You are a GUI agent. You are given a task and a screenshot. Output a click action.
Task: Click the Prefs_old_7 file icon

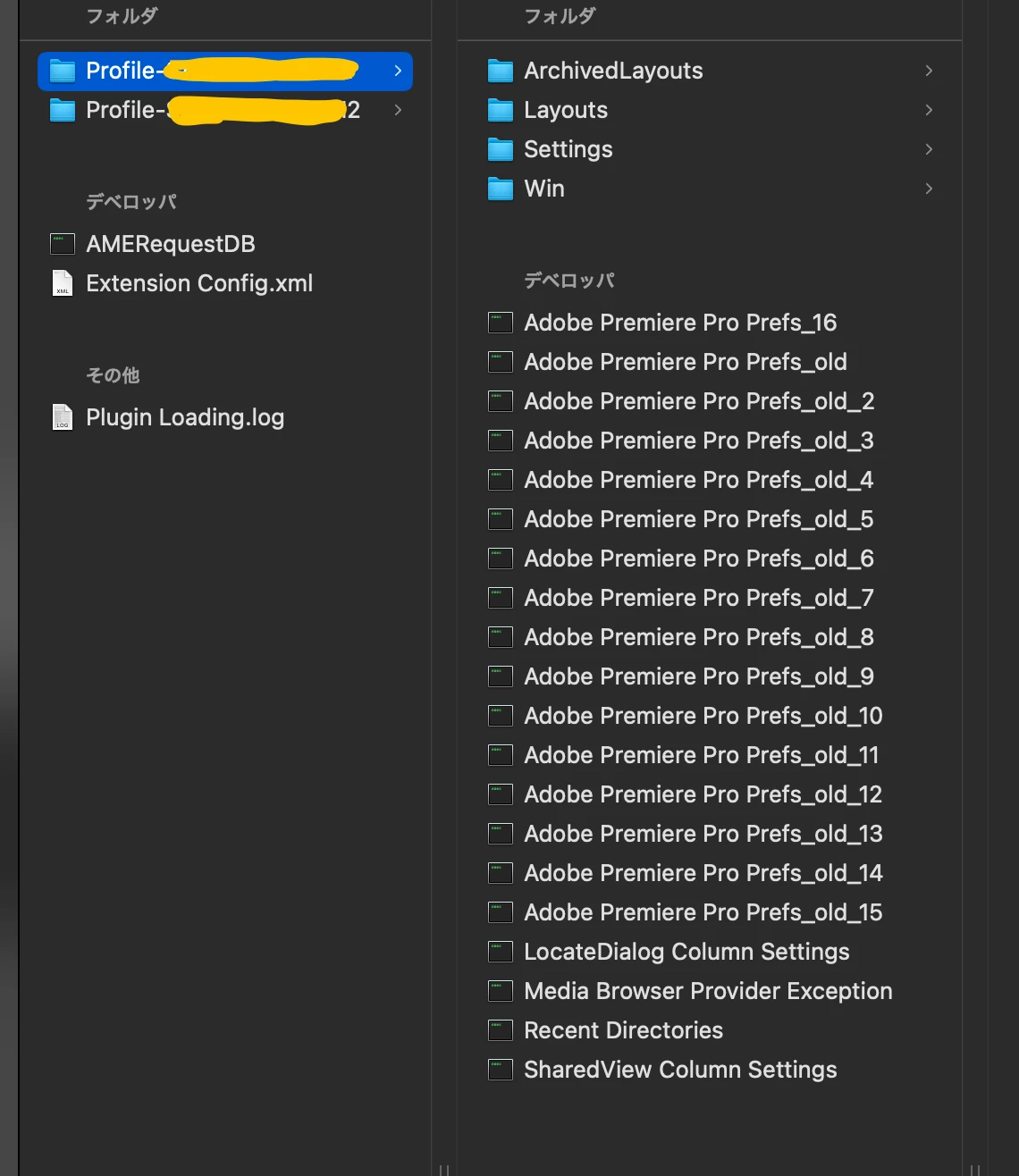point(501,598)
